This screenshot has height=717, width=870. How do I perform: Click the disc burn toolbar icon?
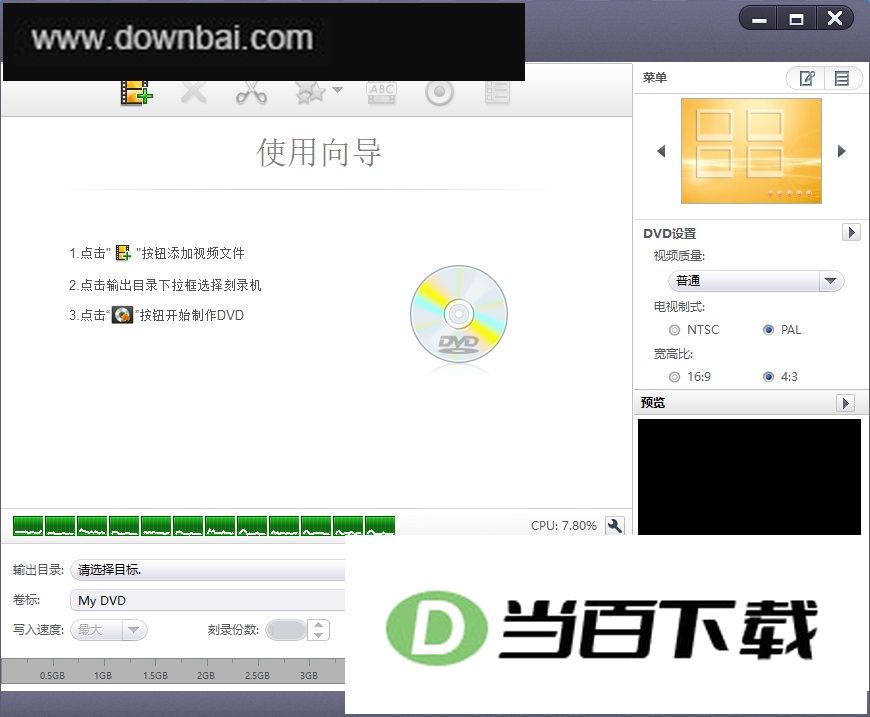point(439,93)
